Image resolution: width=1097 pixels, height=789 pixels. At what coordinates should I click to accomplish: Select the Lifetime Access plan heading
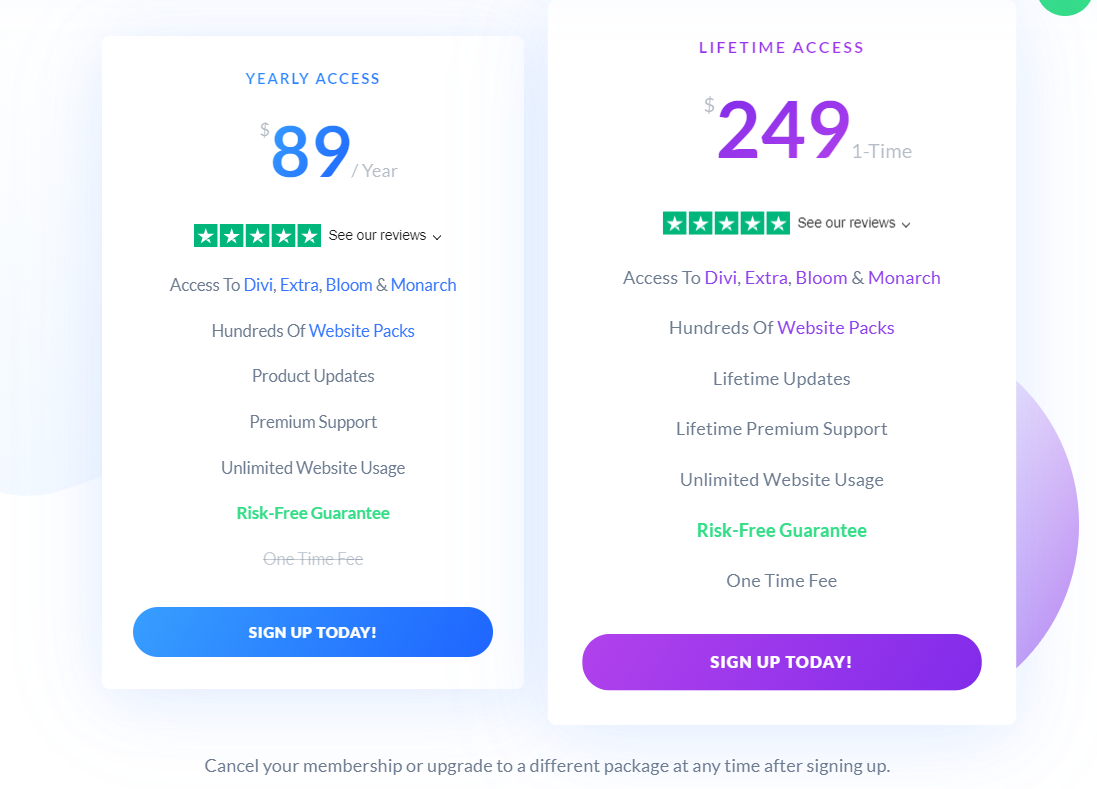781,47
